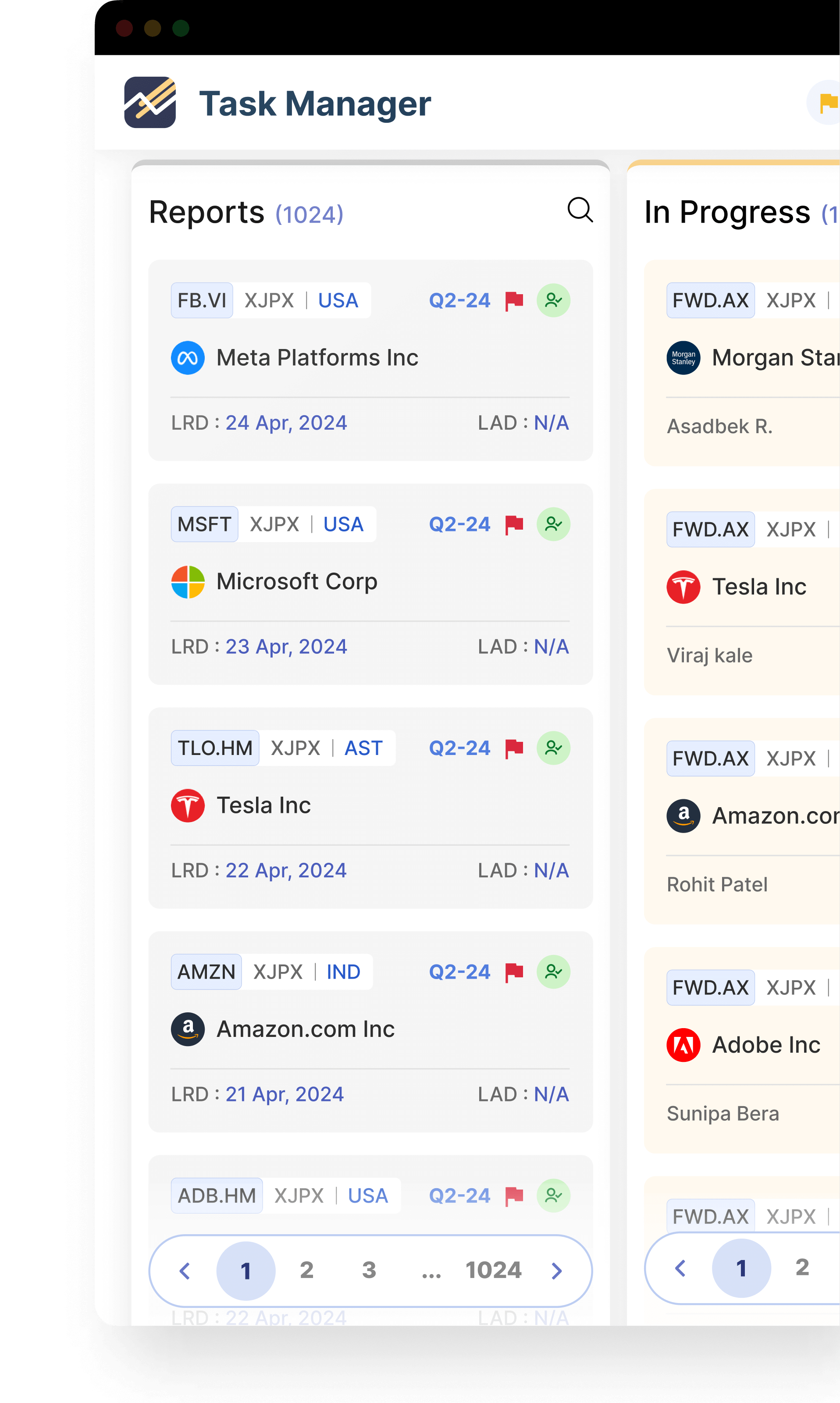
Task: Click the red flag on TLO.HM Tesla card
Action: click(x=514, y=748)
